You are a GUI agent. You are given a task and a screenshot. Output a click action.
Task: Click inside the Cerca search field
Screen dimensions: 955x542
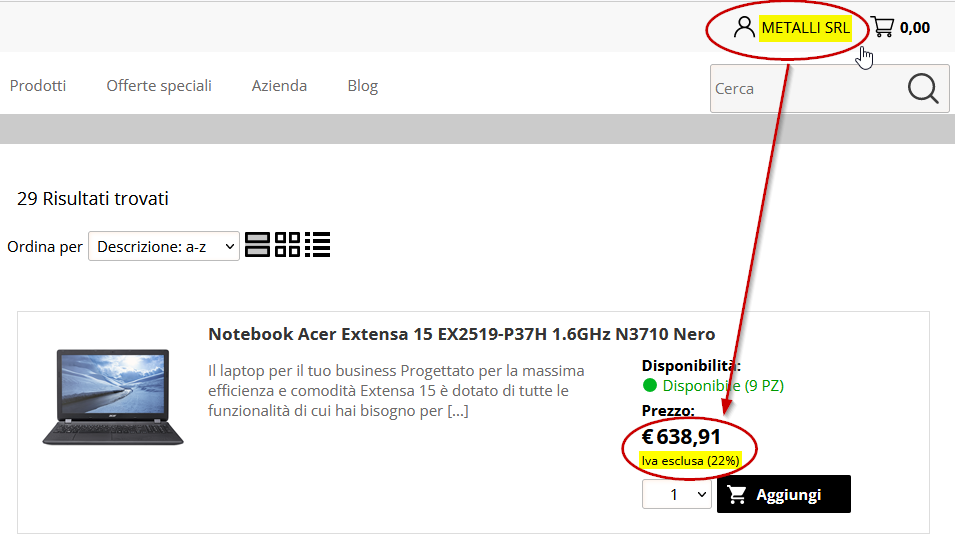(x=807, y=89)
